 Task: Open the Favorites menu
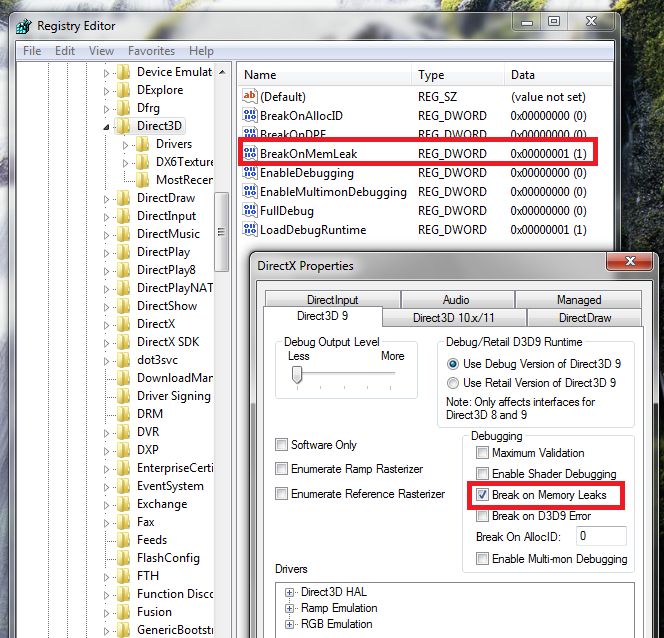point(152,51)
